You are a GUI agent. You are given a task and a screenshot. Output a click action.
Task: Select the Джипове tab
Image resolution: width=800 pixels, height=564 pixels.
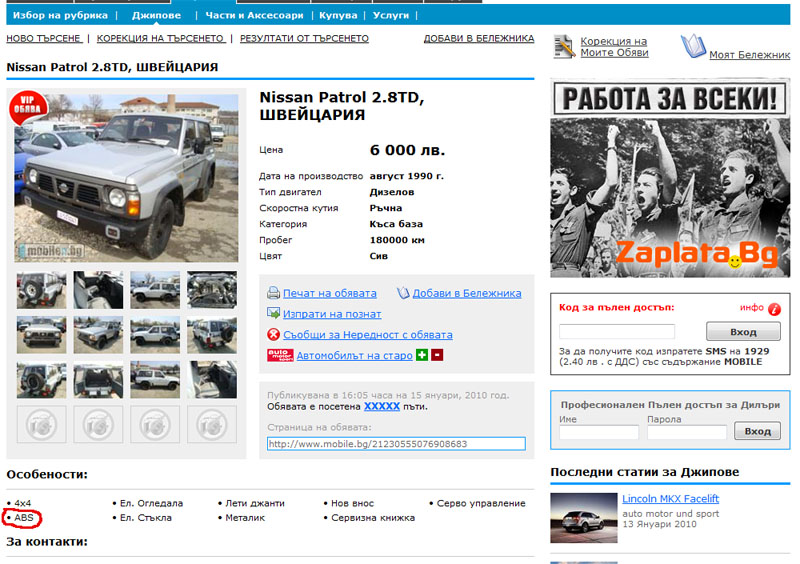click(x=156, y=15)
